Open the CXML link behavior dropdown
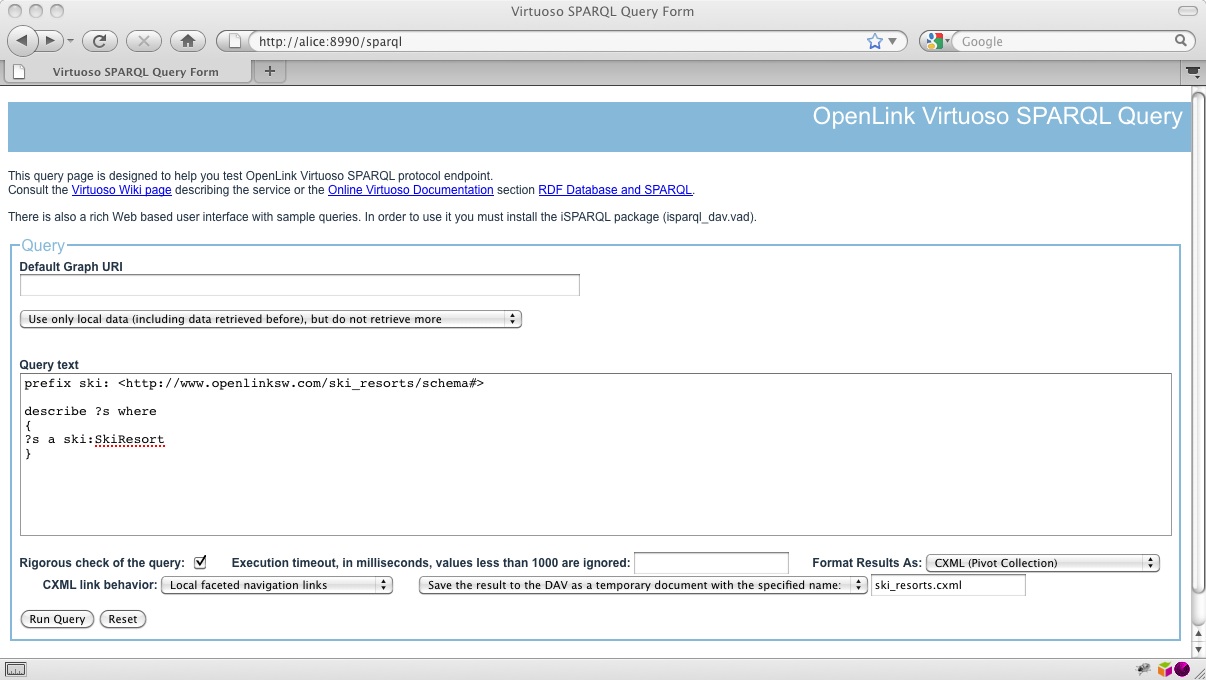The height and width of the screenshot is (680, 1206). (x=277, y=585)
